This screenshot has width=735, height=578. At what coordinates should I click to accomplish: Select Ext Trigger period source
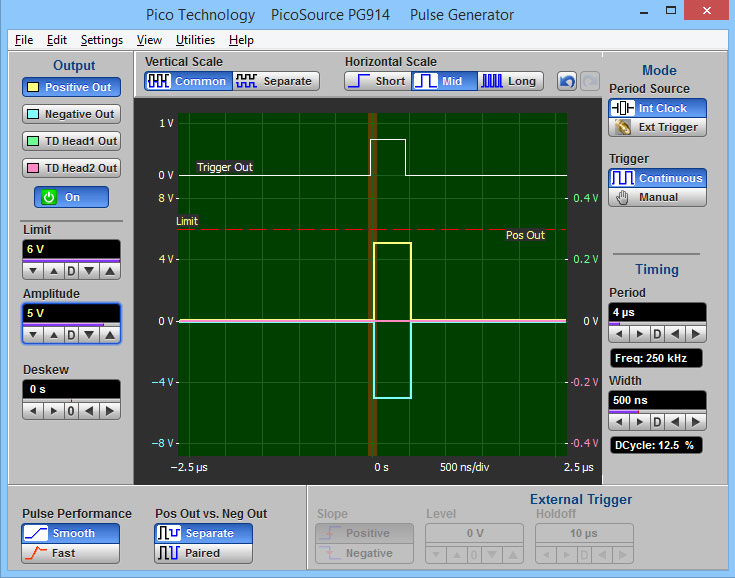click(658, 127)
